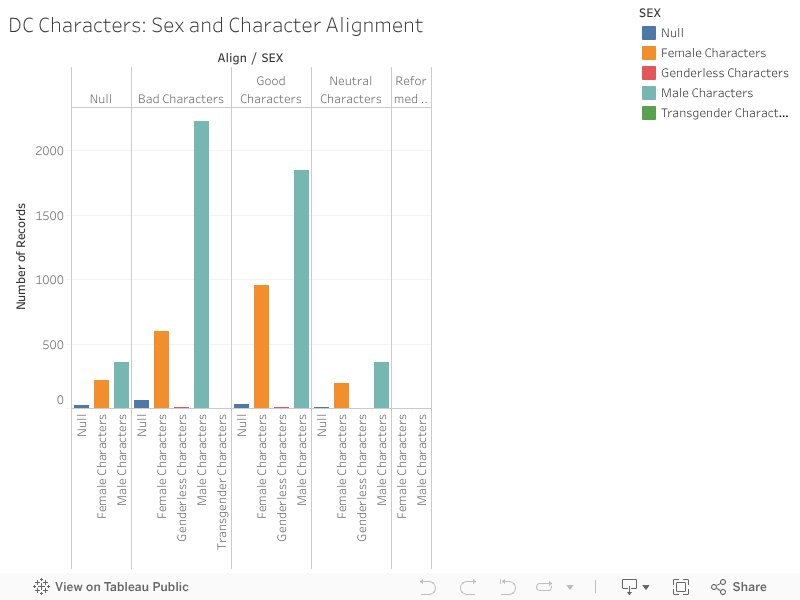
Task: Select the Null color swatch in legend
Action: pyautogui.click(x=649, y=33)
